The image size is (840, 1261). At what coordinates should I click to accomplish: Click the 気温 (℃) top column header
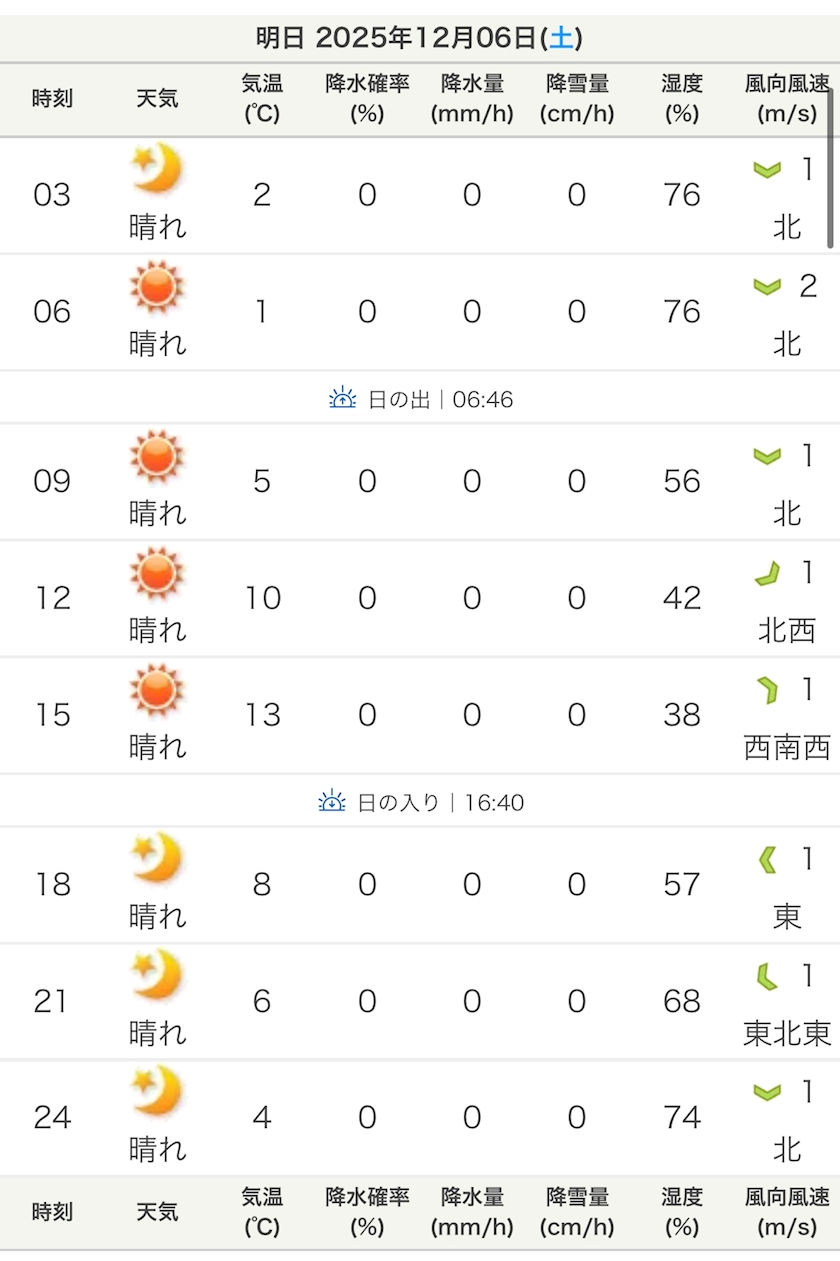click(262, 99)
